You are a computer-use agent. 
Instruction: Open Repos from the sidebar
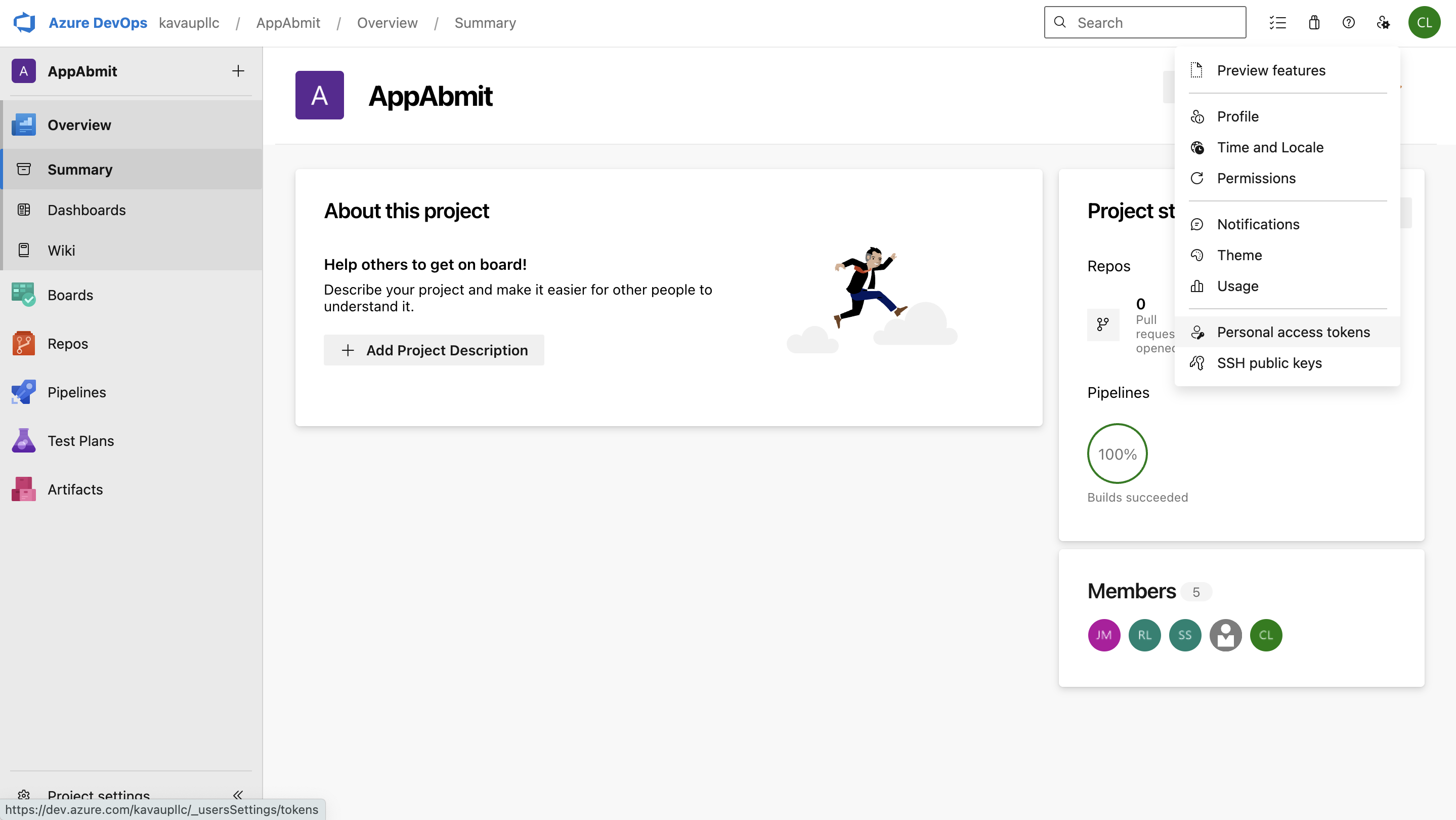click(68, 344)
